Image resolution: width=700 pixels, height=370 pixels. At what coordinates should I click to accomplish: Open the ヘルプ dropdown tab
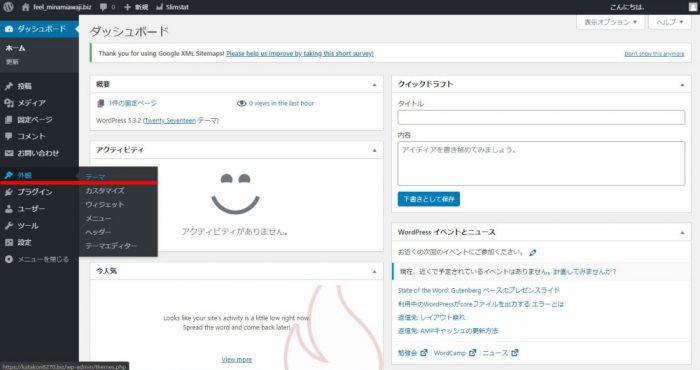point(670,22)
